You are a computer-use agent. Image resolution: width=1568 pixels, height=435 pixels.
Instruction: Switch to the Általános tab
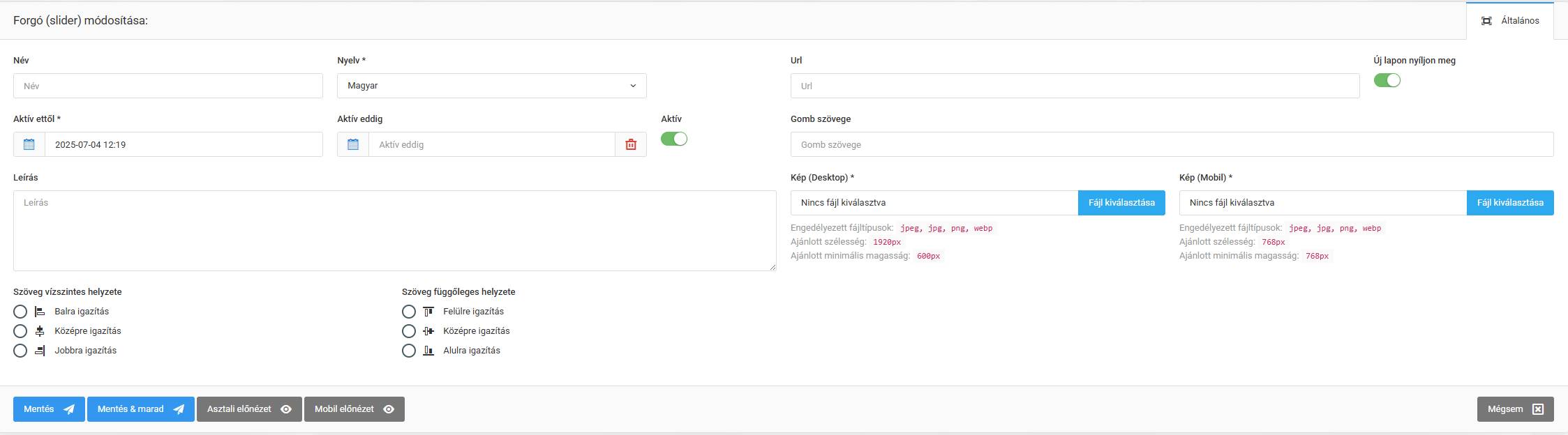click(1509, 21)
